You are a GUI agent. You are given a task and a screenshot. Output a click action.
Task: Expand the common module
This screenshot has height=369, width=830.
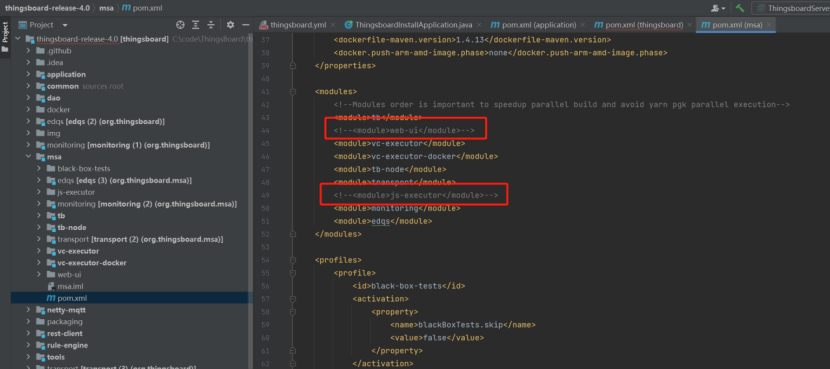coord(29,86)
